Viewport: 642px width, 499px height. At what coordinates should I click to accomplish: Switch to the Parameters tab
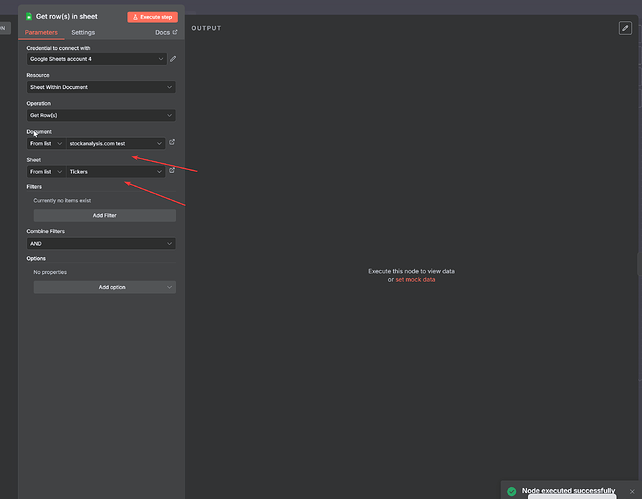(41, 32)
